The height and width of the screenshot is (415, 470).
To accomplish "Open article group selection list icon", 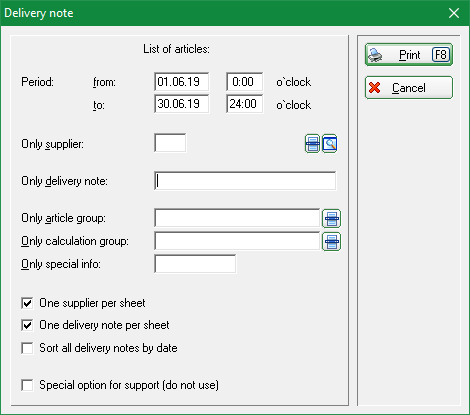I will [331, 218].
